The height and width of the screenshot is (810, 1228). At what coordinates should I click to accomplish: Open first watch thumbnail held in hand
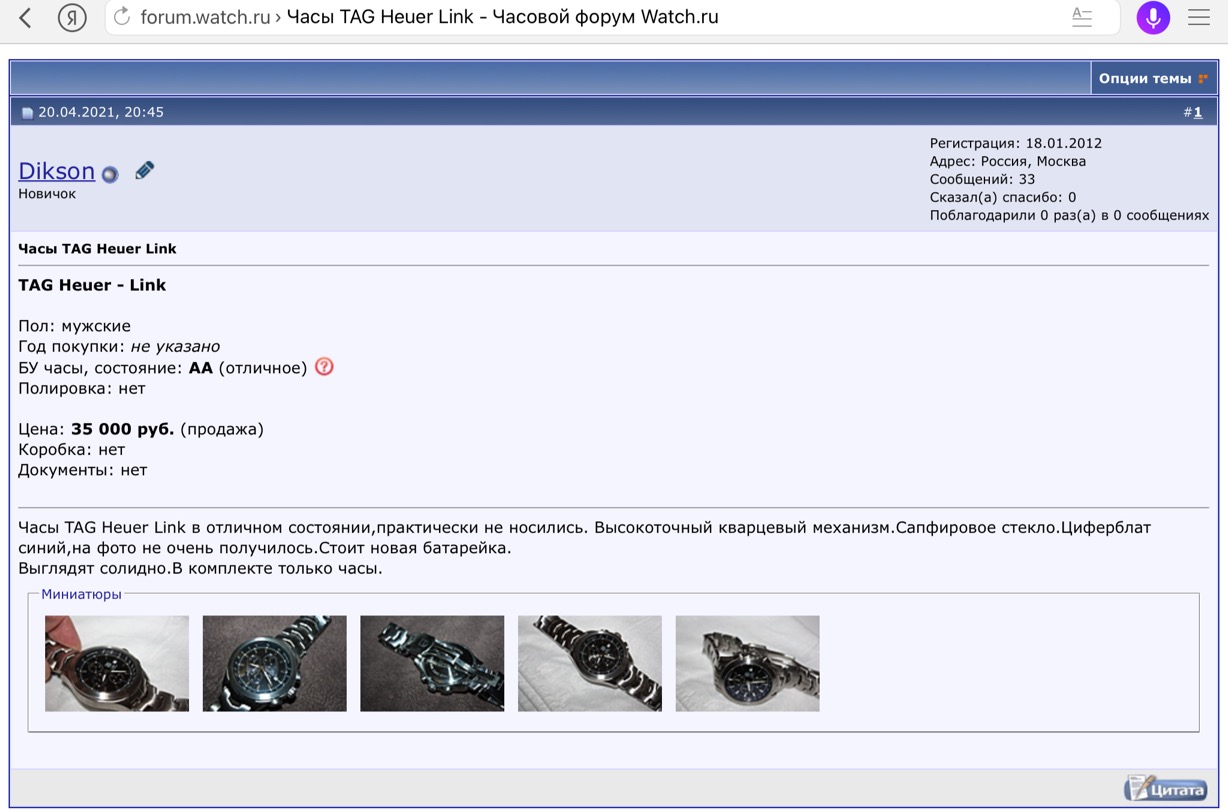click(117, 663)
